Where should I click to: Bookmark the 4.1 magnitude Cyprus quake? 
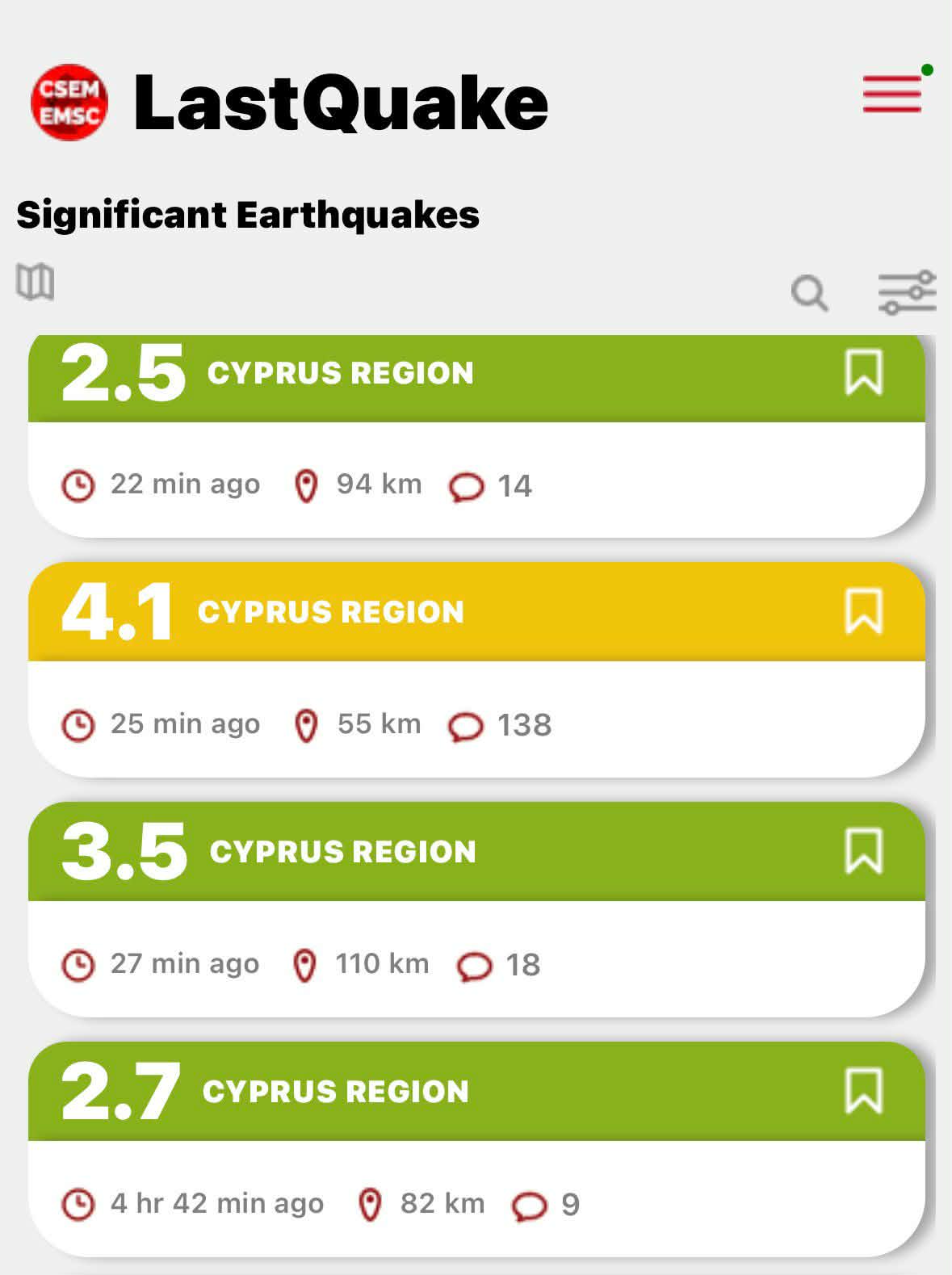pos(863,611)
